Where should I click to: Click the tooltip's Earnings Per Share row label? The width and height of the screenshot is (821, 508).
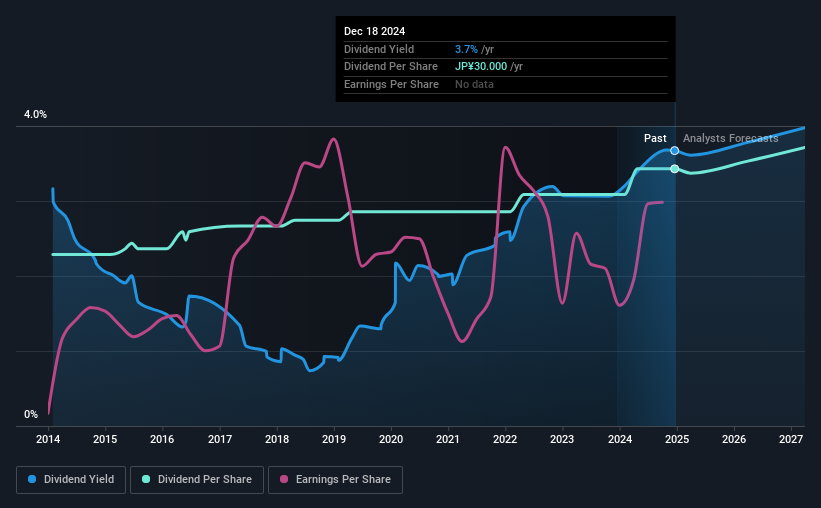pyautogui.click(x=391, y=84)
